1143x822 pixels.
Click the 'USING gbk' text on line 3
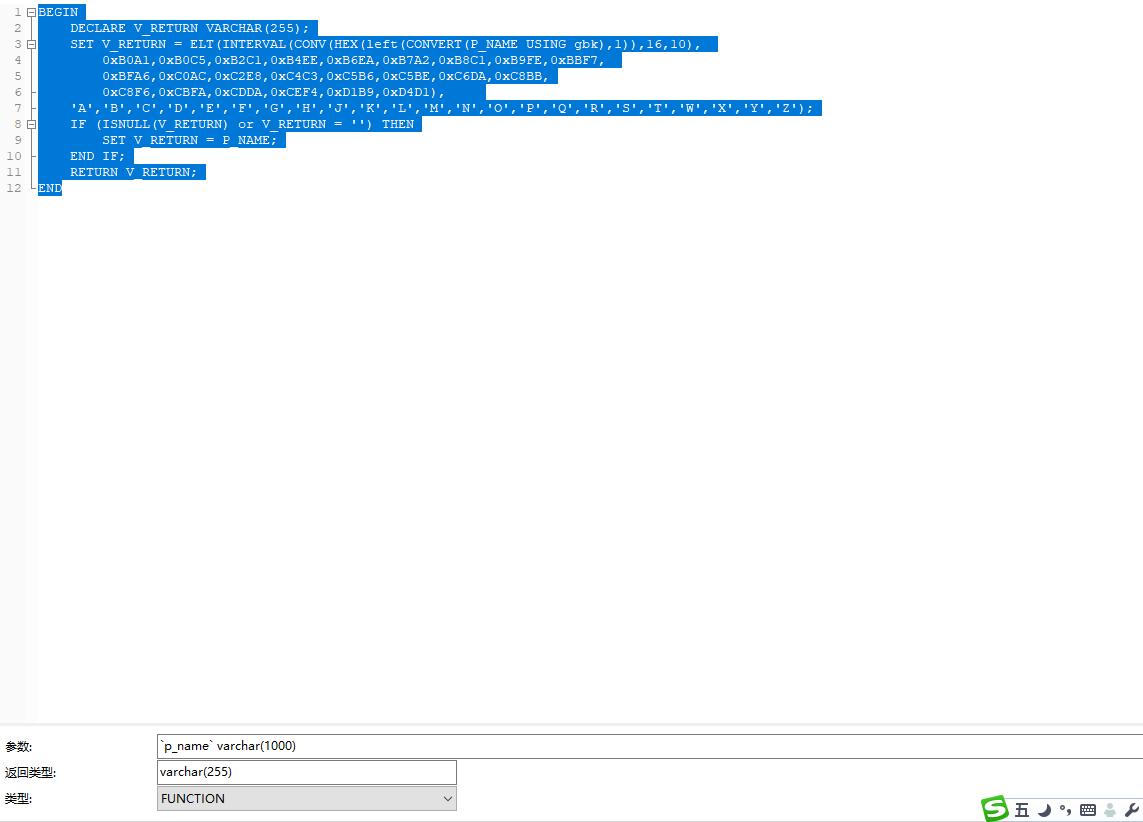pyautogui.click(x=563, y=44)
